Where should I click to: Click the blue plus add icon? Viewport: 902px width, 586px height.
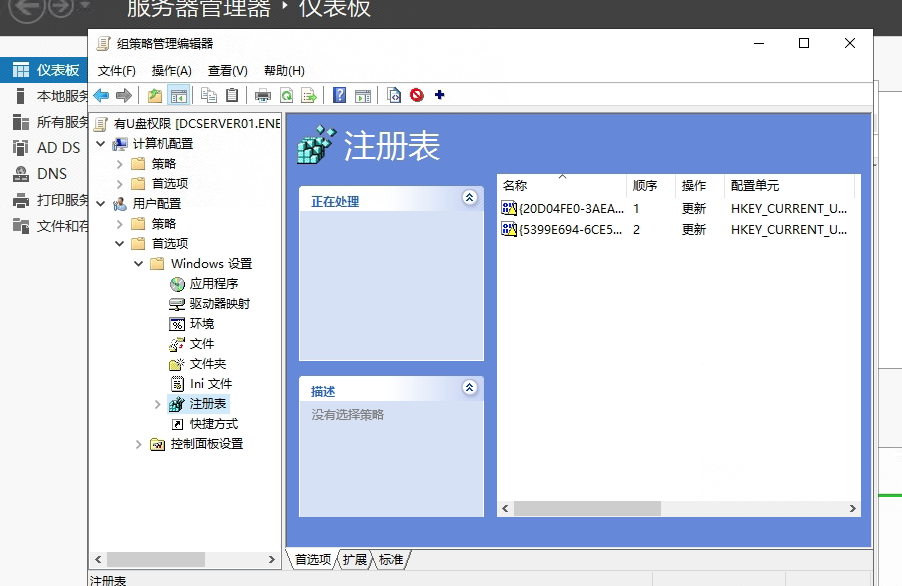(439, 95)
